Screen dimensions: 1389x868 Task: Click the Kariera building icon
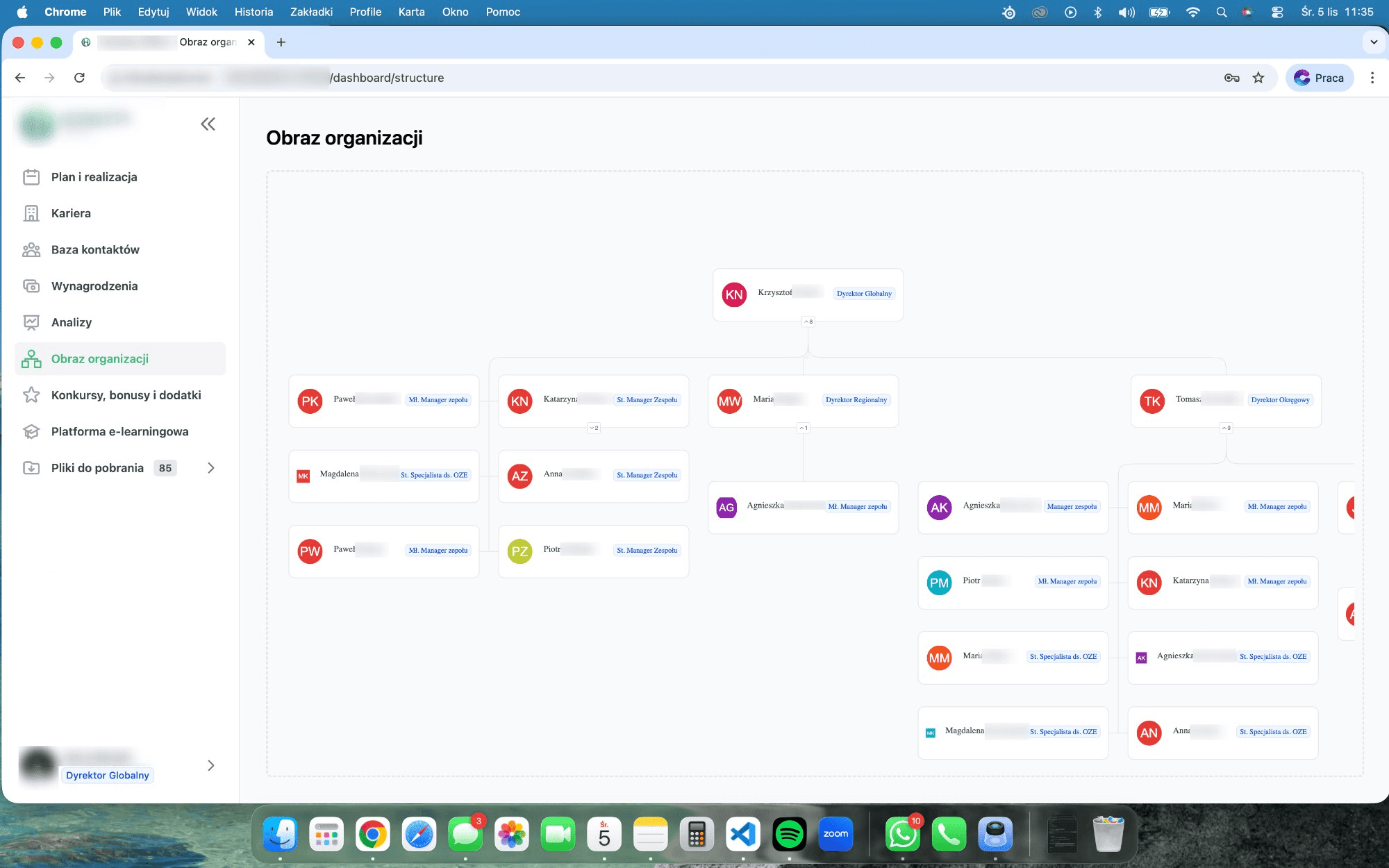[31, 213]
